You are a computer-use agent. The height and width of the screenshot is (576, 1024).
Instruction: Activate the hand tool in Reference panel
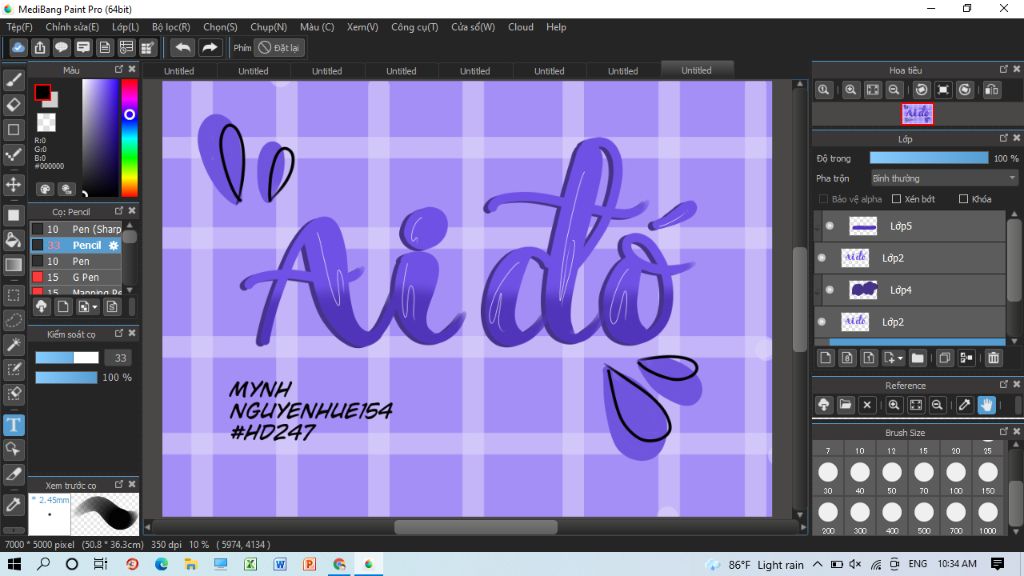pyautogui.click(x=986, y=405)
